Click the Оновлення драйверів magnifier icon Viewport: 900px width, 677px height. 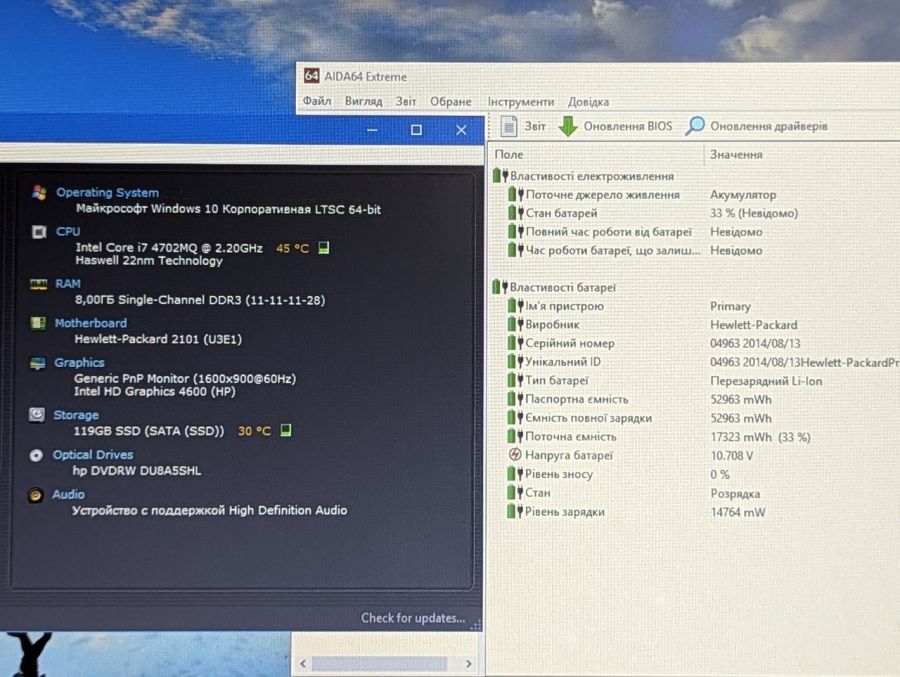click(695, 126)
